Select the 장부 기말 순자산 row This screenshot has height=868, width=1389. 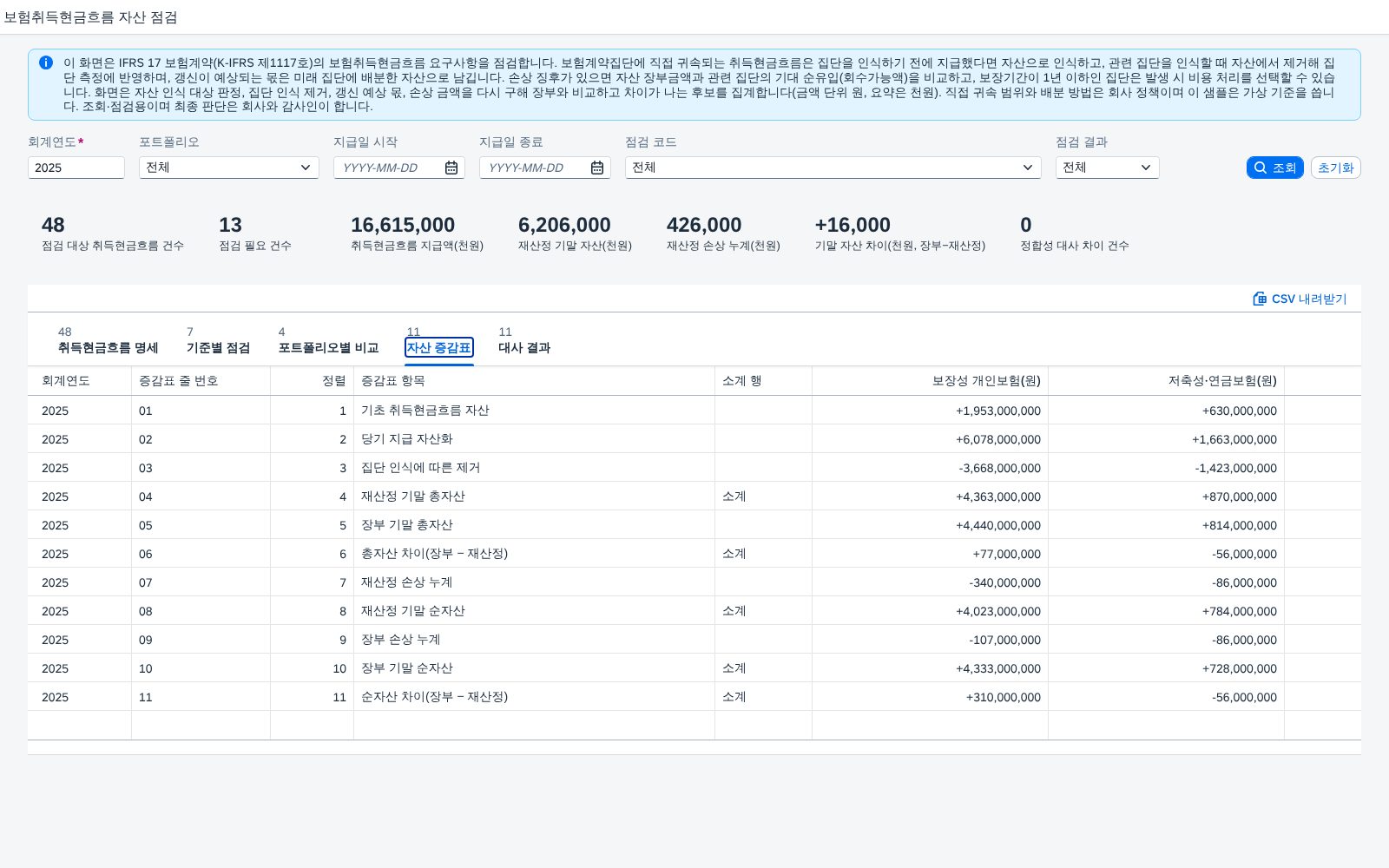694,668
